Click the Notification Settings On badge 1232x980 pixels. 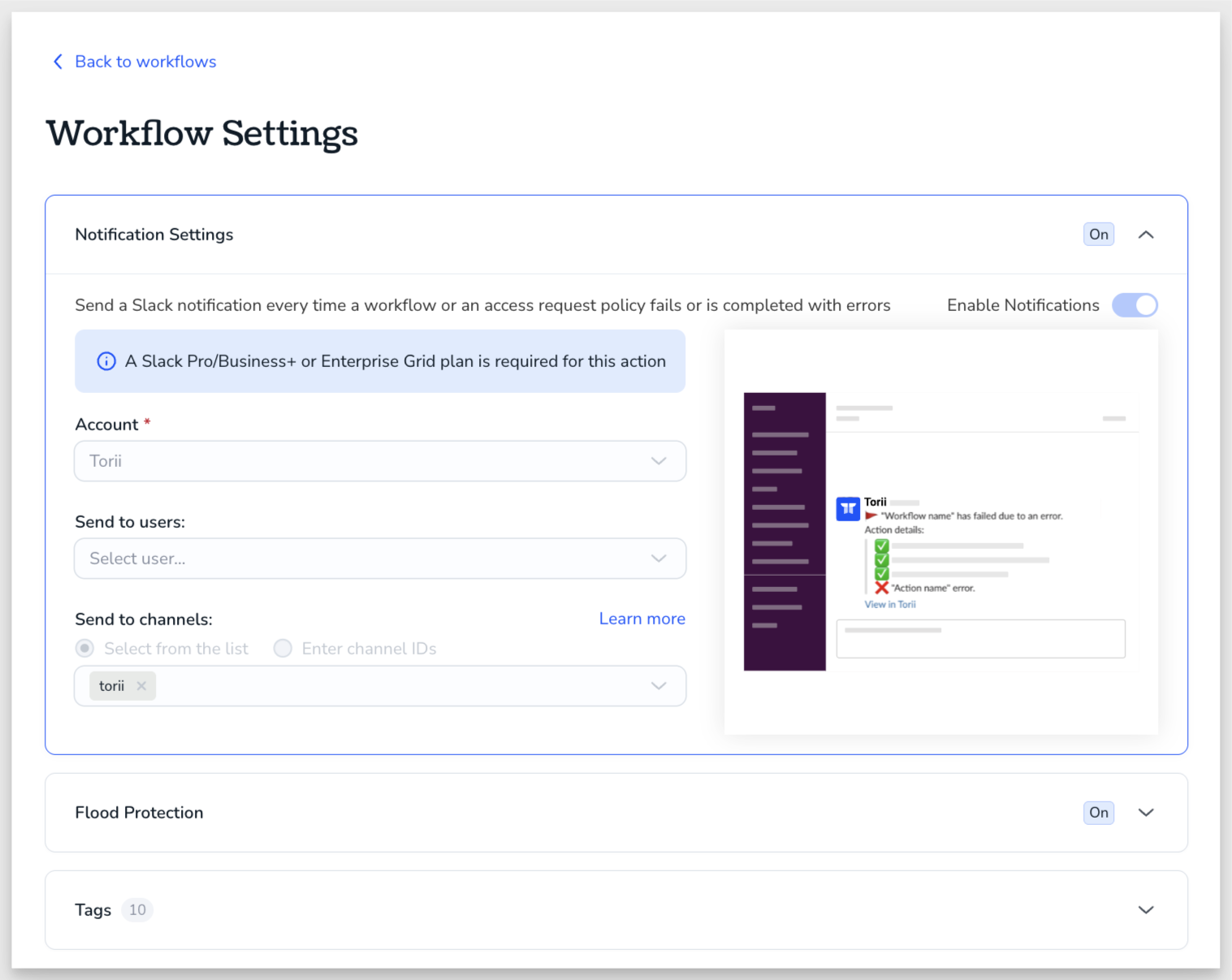point(1098,235)
